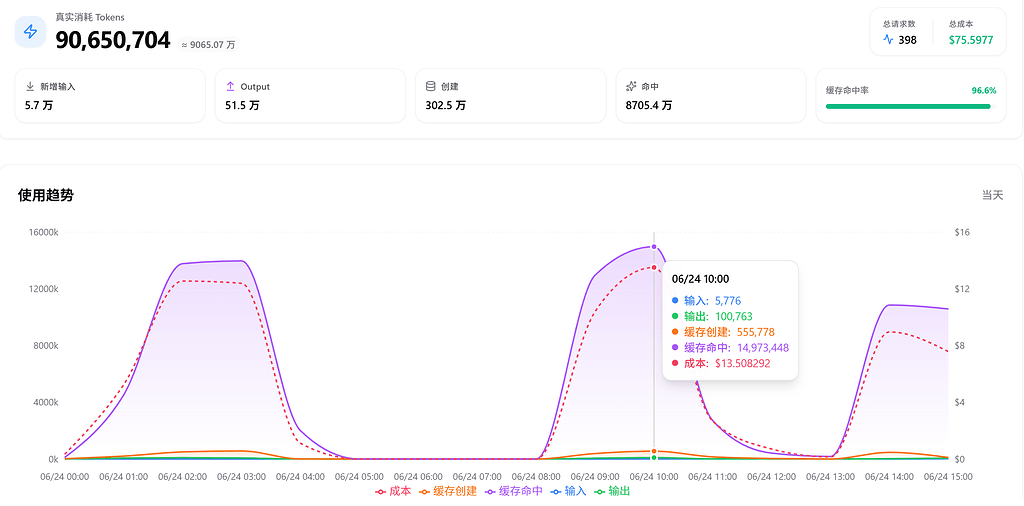This screenshot has width=1024, height=506.
Task: Click the download icon beside 新增输入
Action: (x=29, y=86)
